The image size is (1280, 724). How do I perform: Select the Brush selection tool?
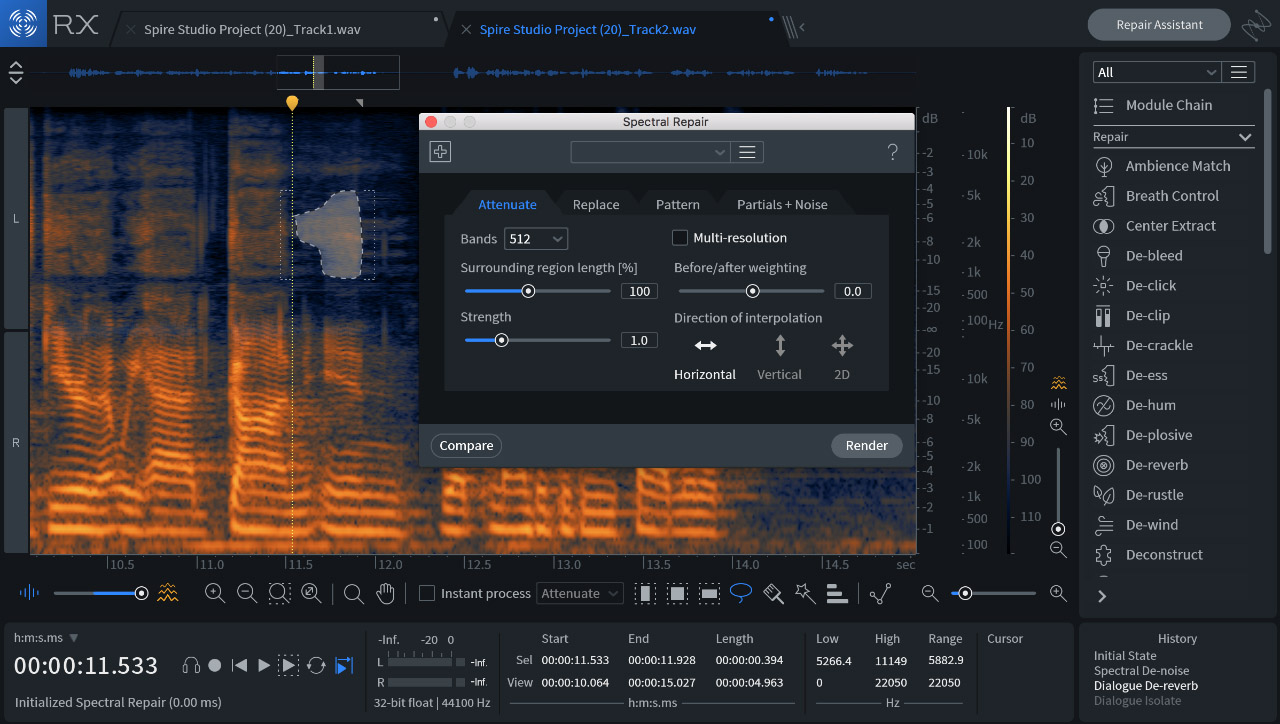click(773, 593)
